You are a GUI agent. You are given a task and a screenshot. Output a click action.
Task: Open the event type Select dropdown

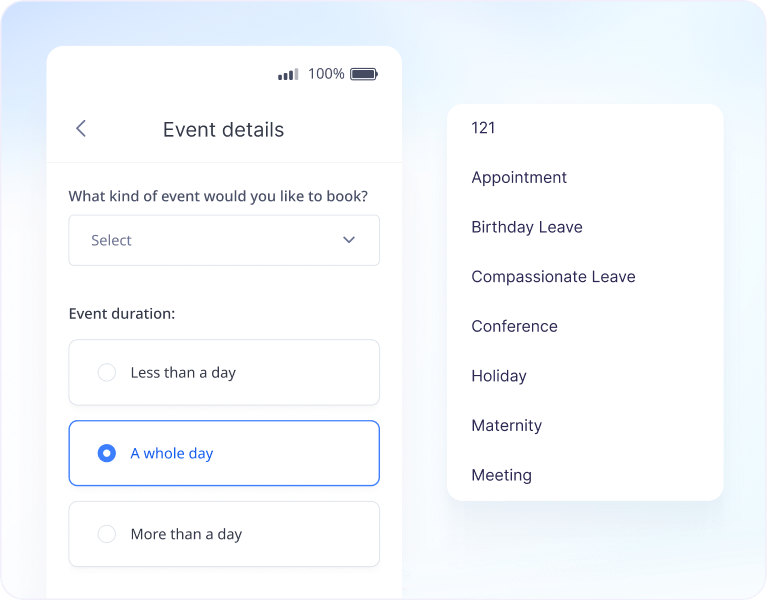[223, 240]
